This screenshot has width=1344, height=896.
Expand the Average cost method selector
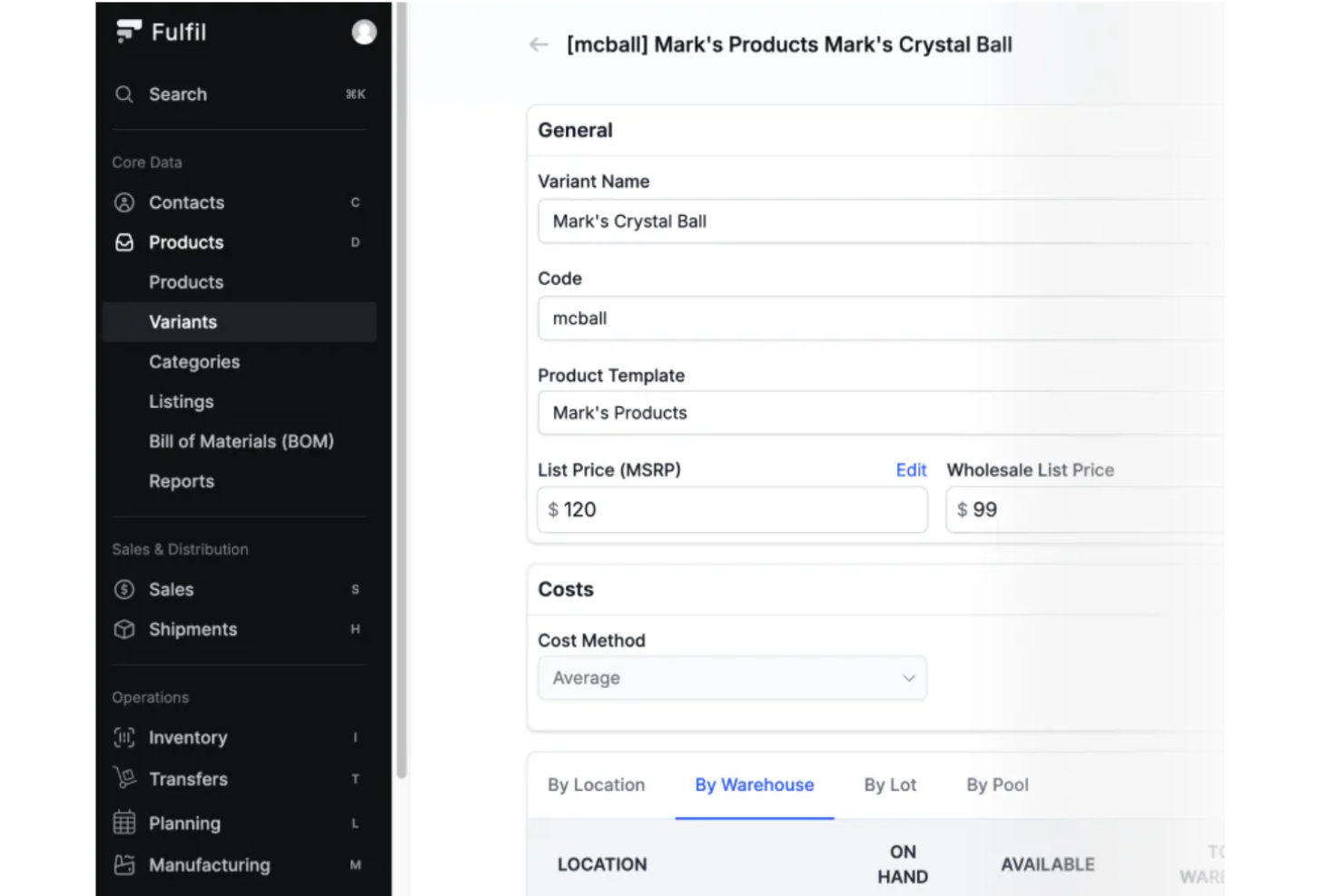(x=908, y=678)
